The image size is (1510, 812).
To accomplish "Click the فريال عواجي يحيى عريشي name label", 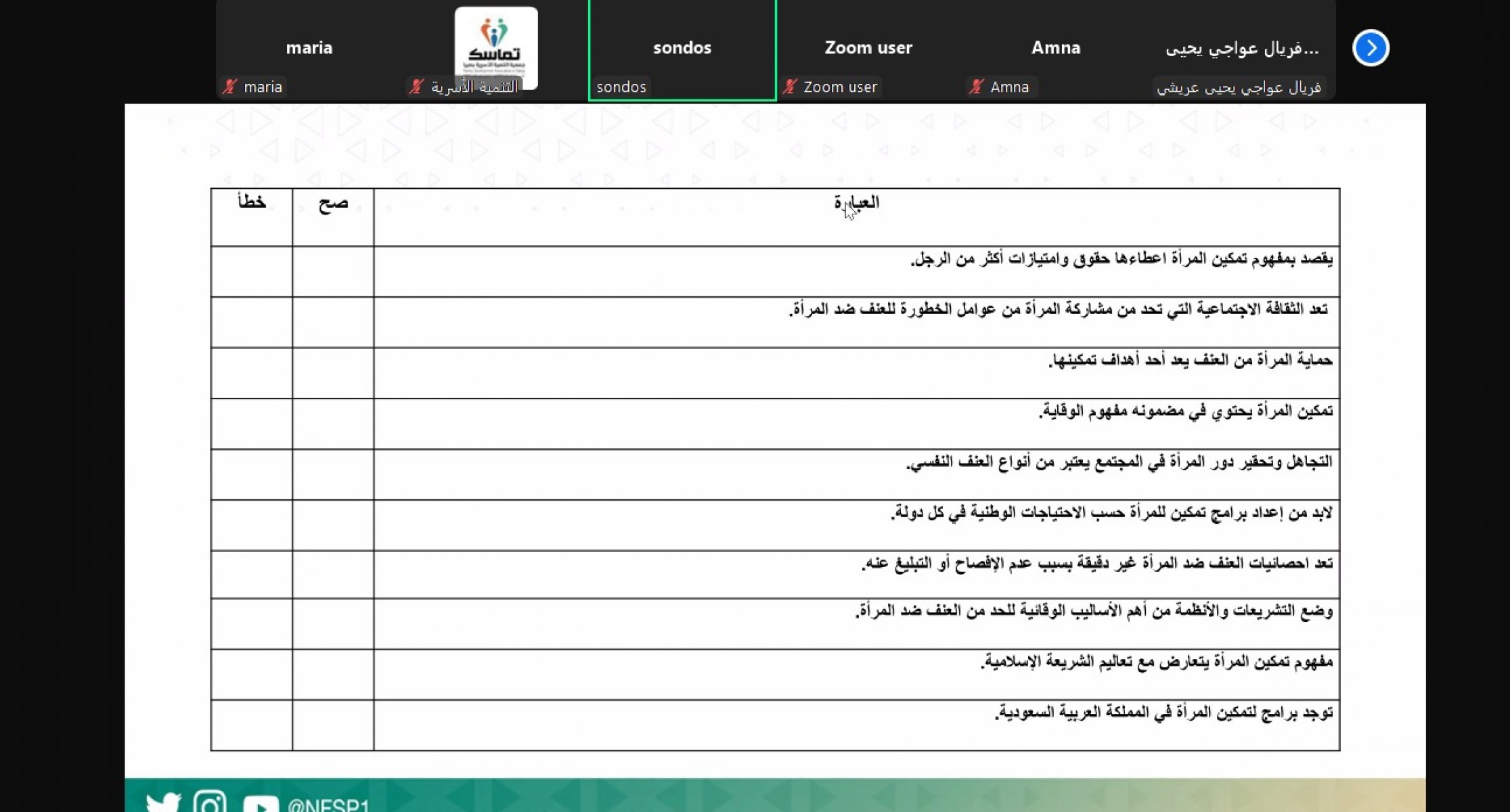I will point(1239,87).
